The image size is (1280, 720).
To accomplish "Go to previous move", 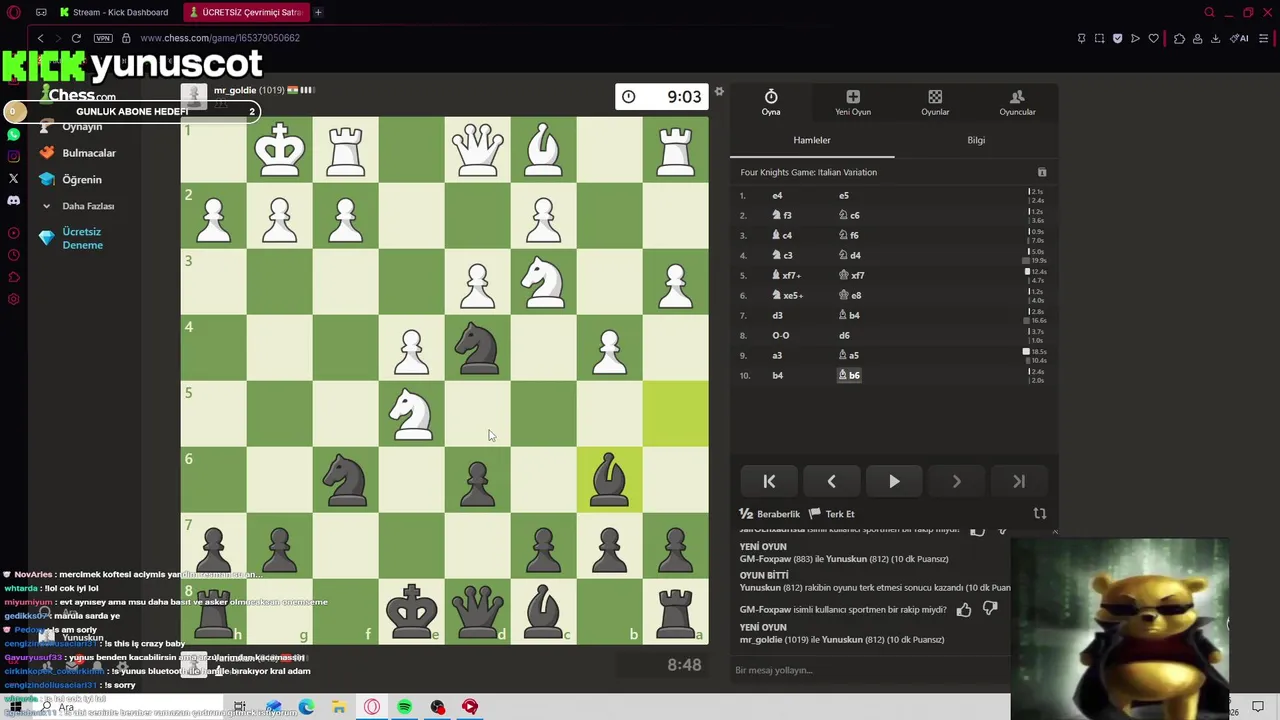I will click(831, 481).
